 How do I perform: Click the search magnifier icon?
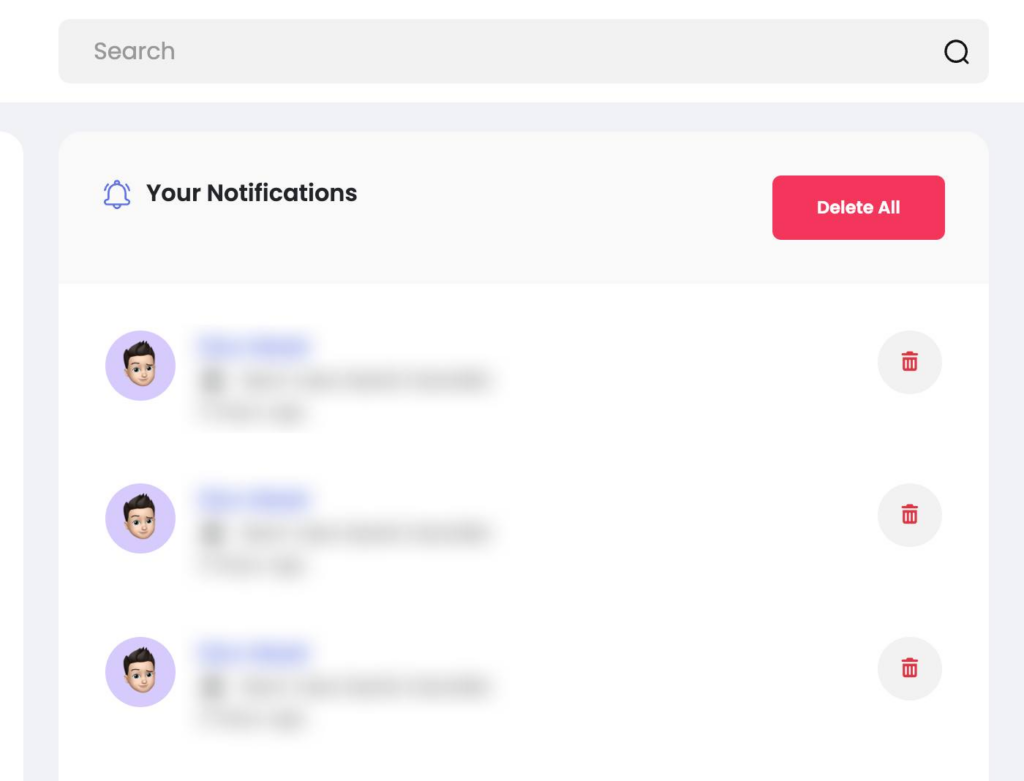[x=956, y=52]
